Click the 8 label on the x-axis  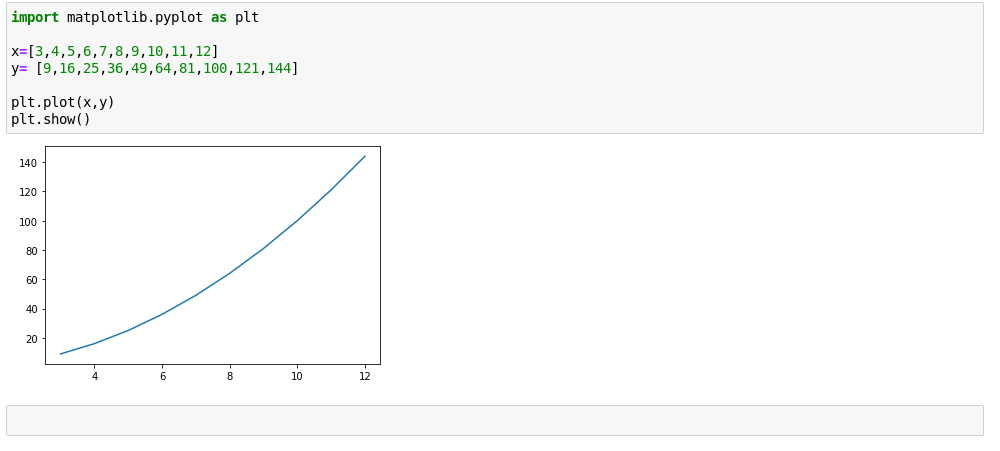pos(230,376)
